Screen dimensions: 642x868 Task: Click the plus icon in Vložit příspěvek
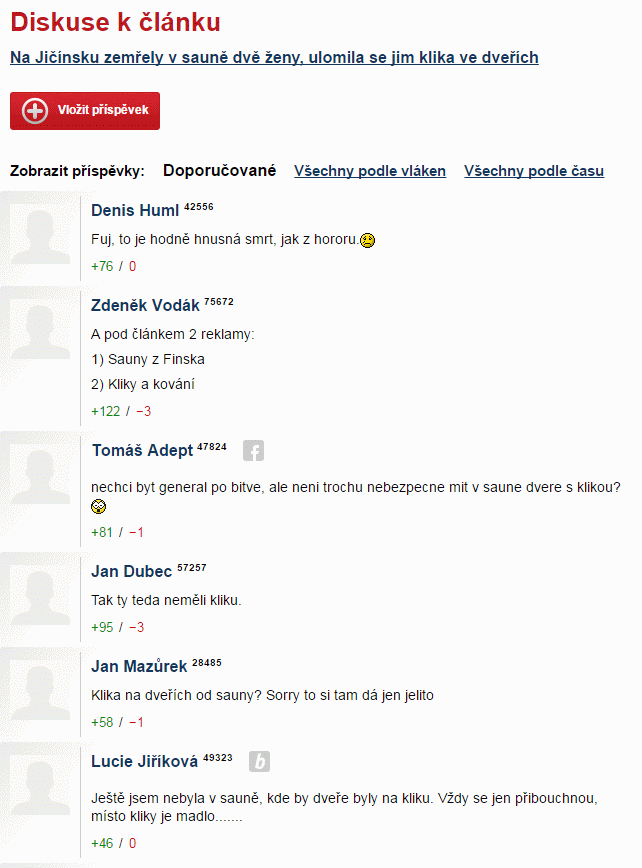coord(35,111)
